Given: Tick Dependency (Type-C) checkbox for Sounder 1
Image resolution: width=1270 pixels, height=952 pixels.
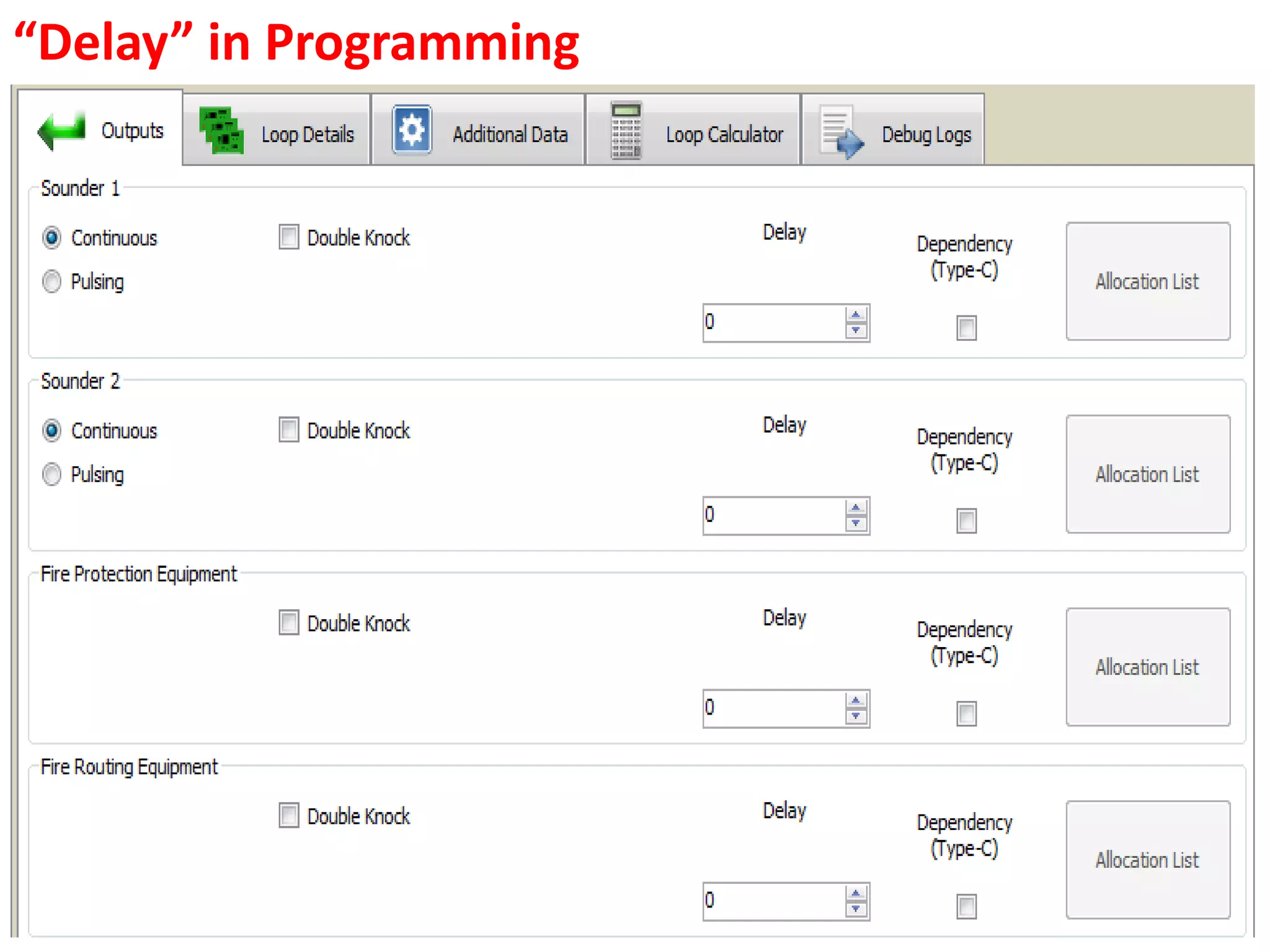Looking at the screenshot, I should (967, 328).
